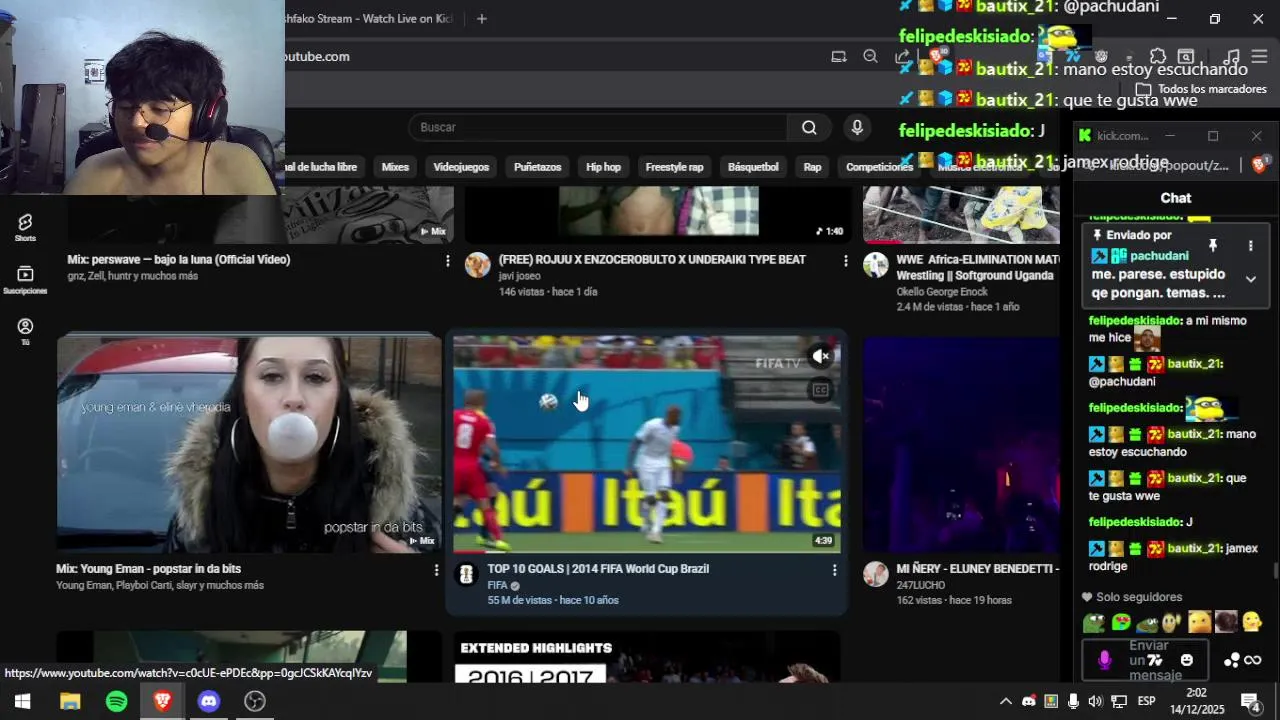Click the screen cast icon in address bar

click(x=839, y=57)
